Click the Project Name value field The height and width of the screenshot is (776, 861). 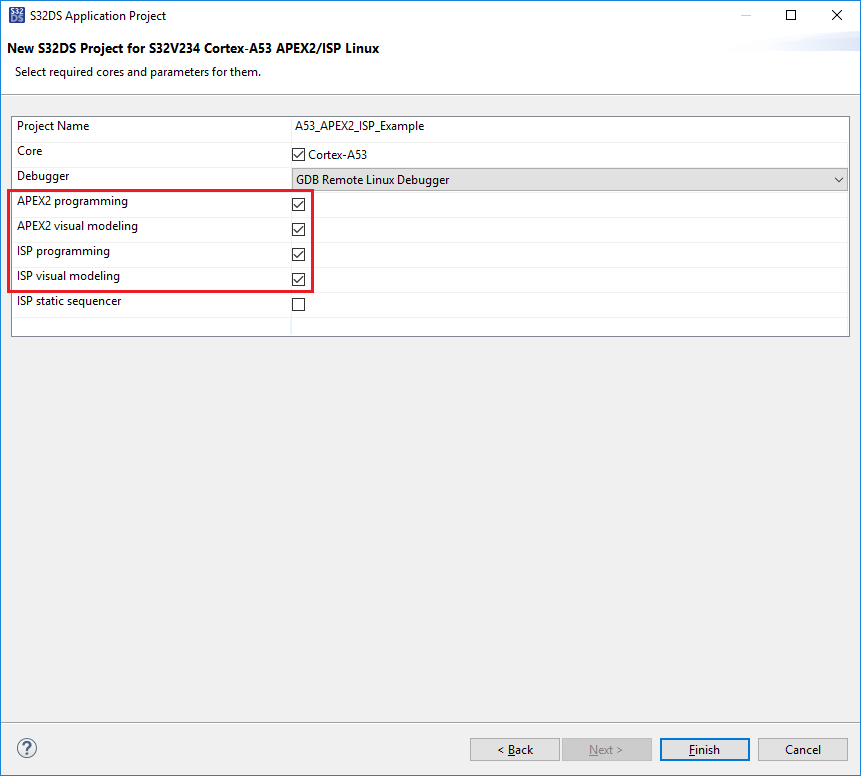point(500,127)
